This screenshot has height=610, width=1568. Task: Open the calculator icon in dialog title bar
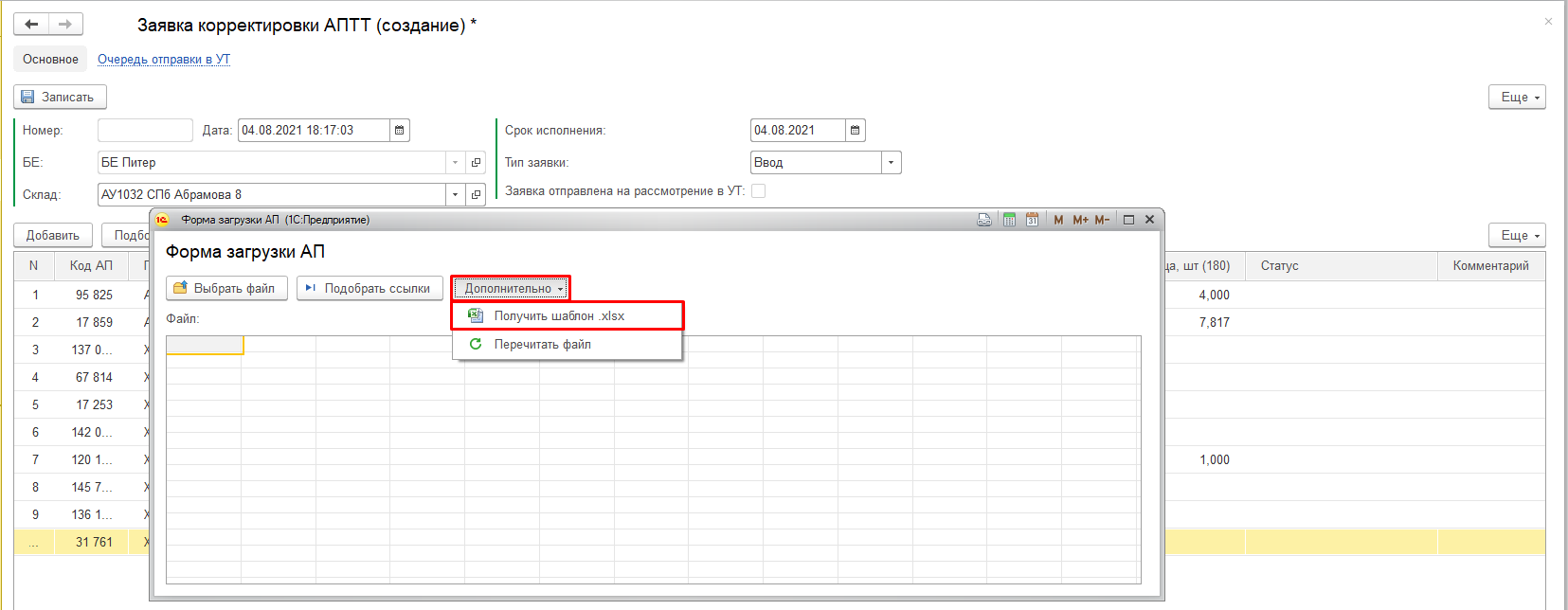(1009, 220)
